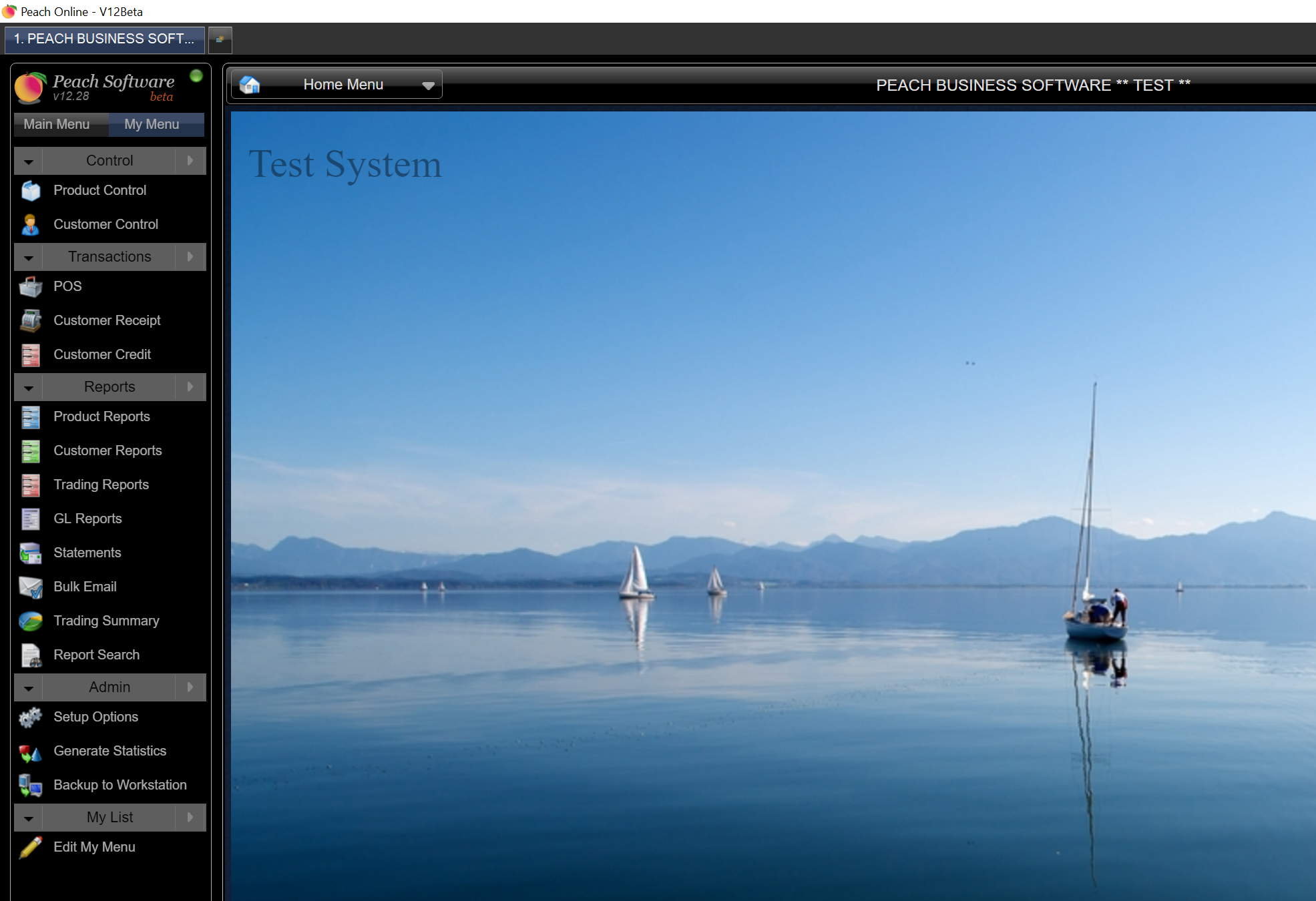Switch to the Main Menu tab

(57, 124)
